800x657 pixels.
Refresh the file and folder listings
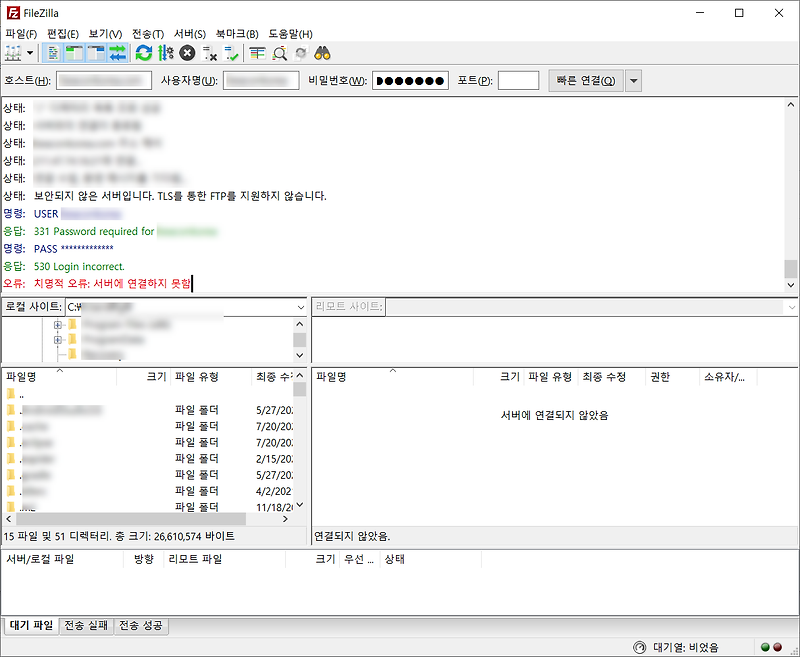click(144, 53)
